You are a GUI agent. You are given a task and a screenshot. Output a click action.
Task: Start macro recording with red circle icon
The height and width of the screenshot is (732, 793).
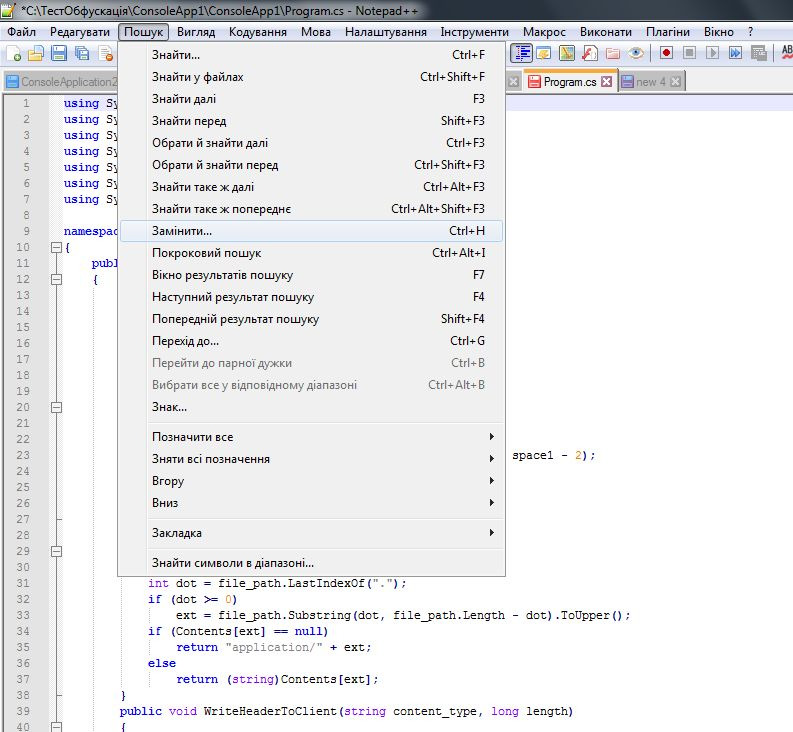[x=666, y=53]
